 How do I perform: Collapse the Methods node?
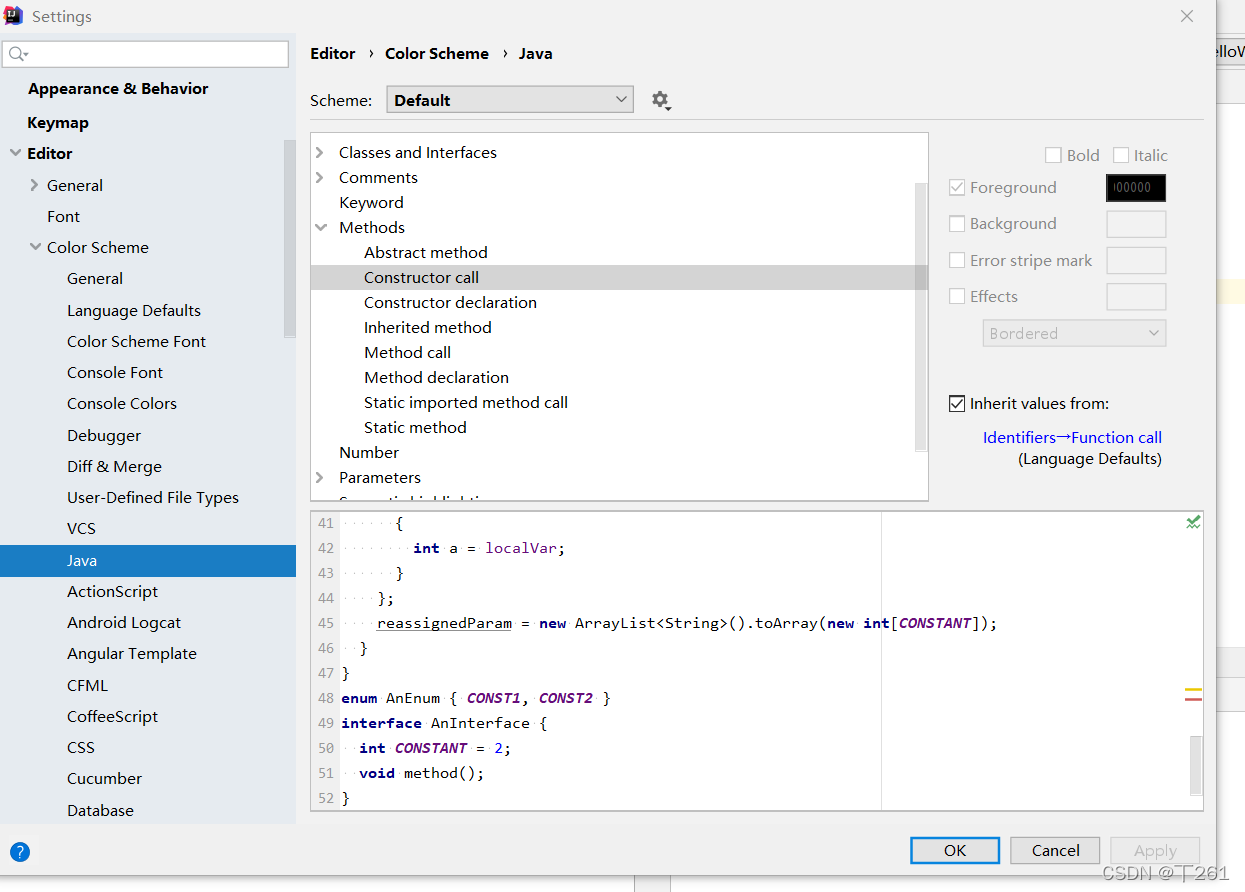pyautogui.click(x=321, y=227)
